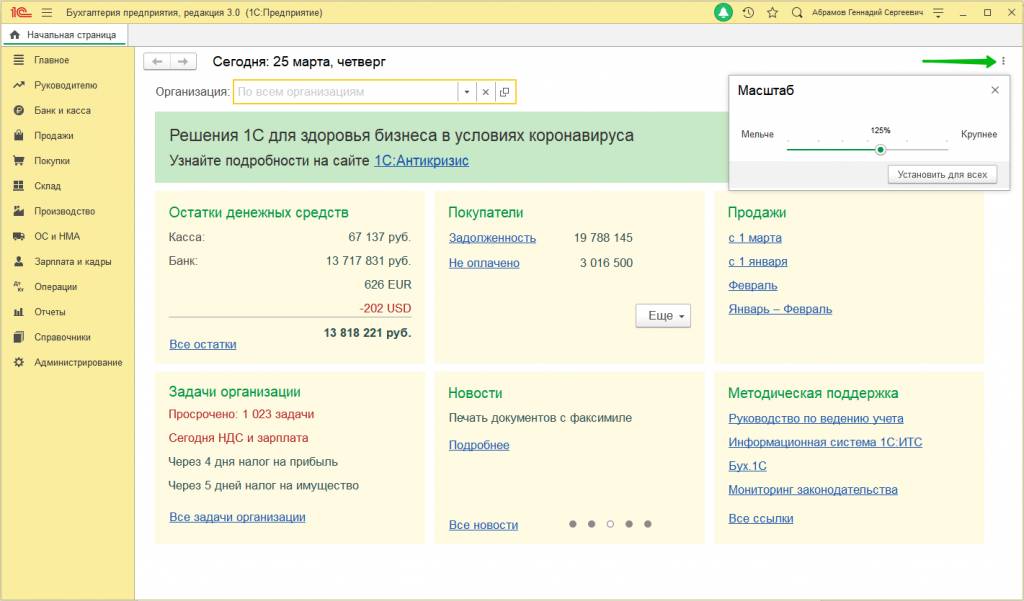
Task: Click the Подробнее news link
Action: point(479,445)
